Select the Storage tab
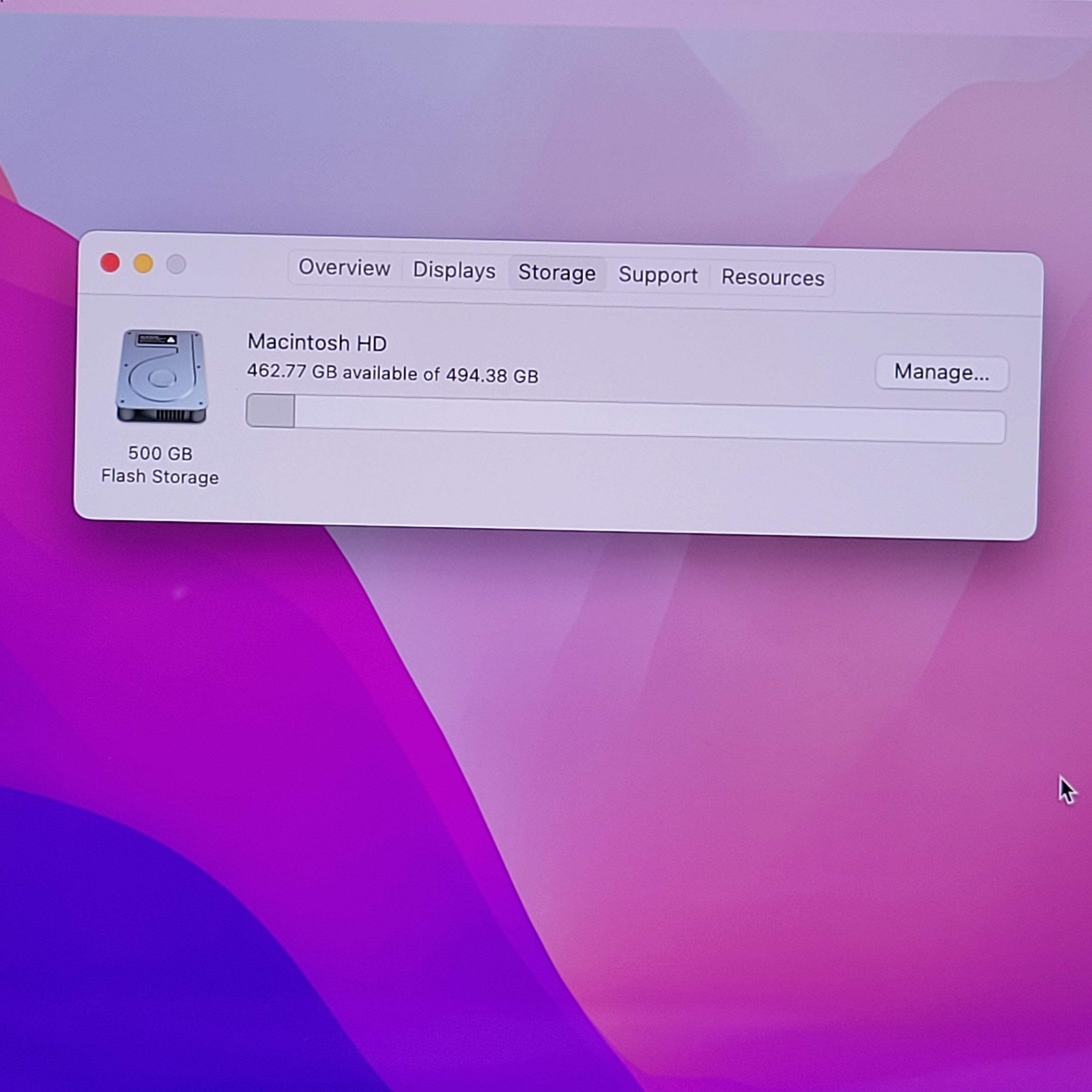The image size is (1092, 1092). [557, 272]
